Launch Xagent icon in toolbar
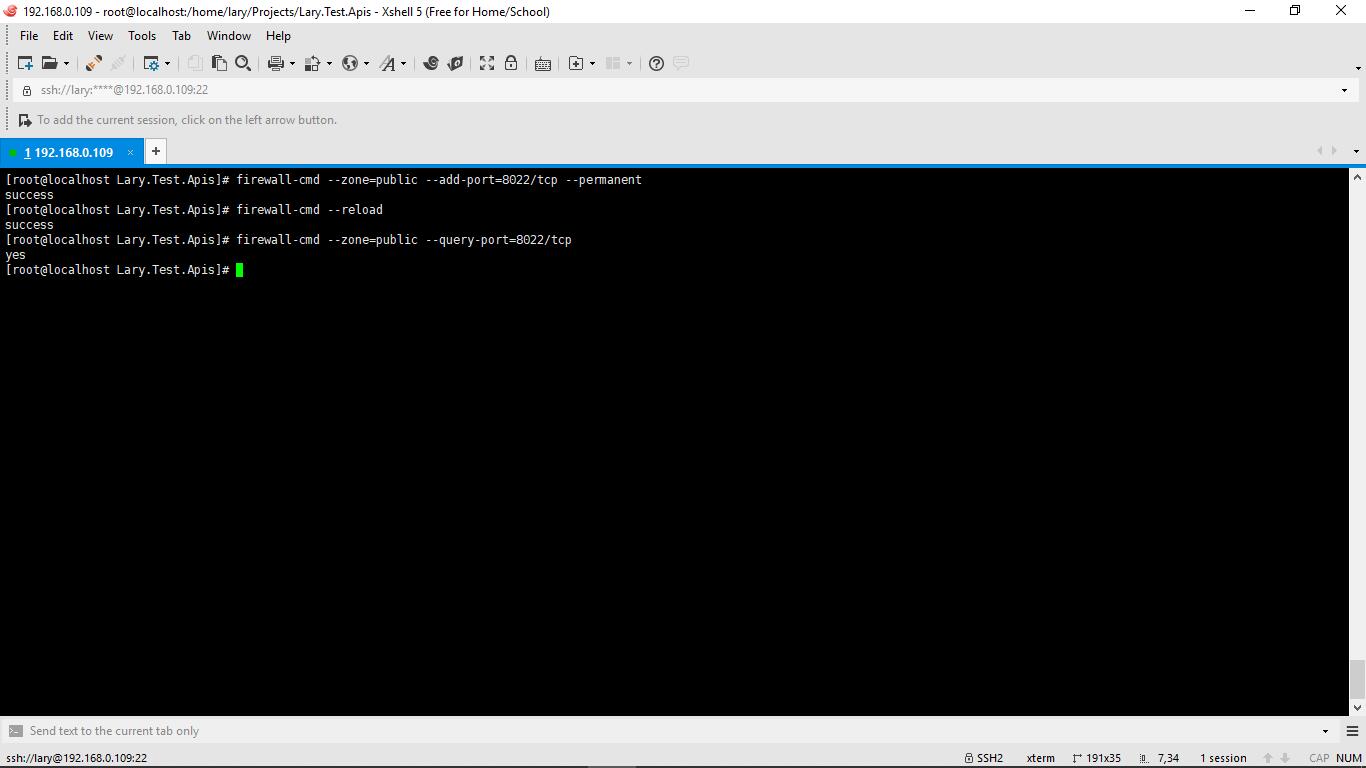1366x768 pixels. [455, 63]
